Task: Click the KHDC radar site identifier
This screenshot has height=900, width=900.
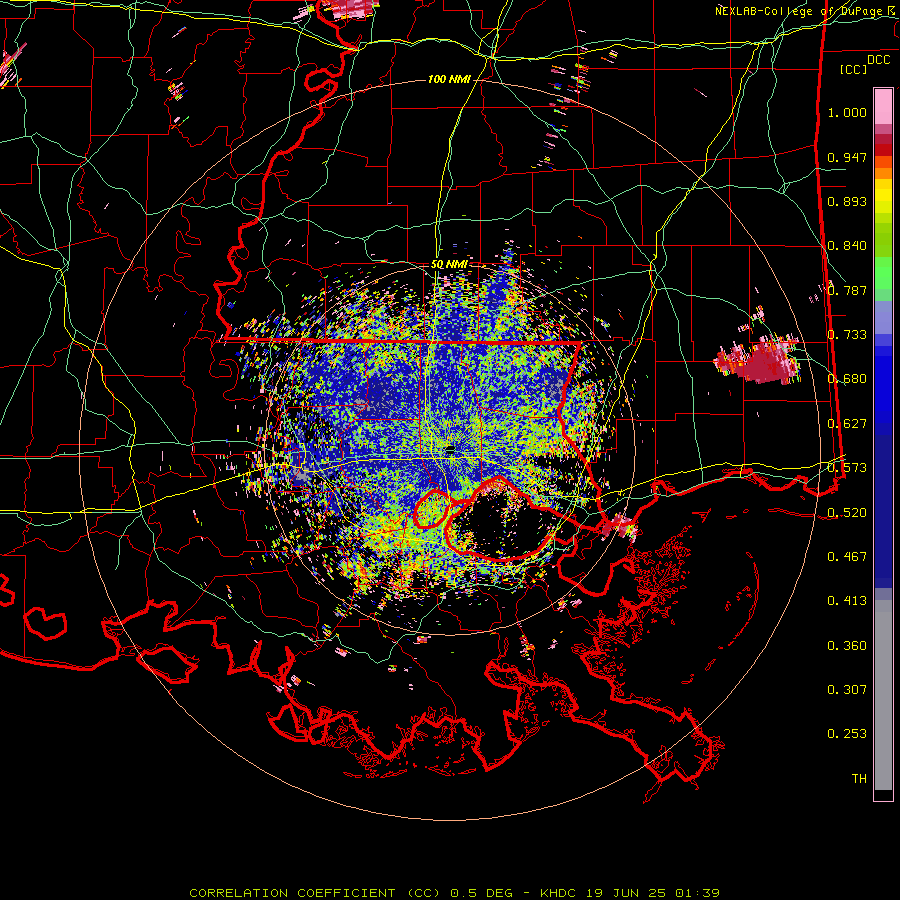Action: point(559,893)
